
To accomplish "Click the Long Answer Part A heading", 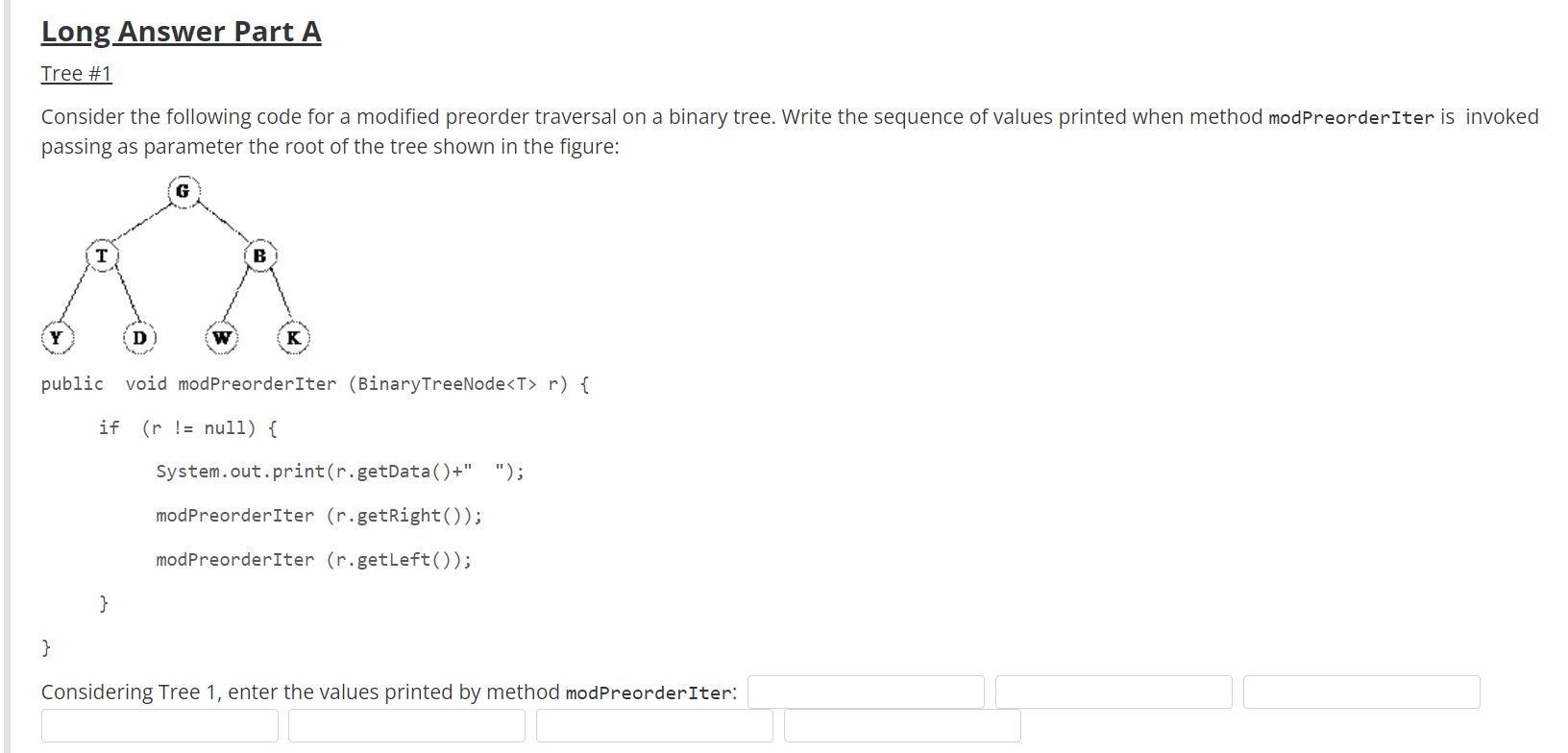I will pos(181,32).
